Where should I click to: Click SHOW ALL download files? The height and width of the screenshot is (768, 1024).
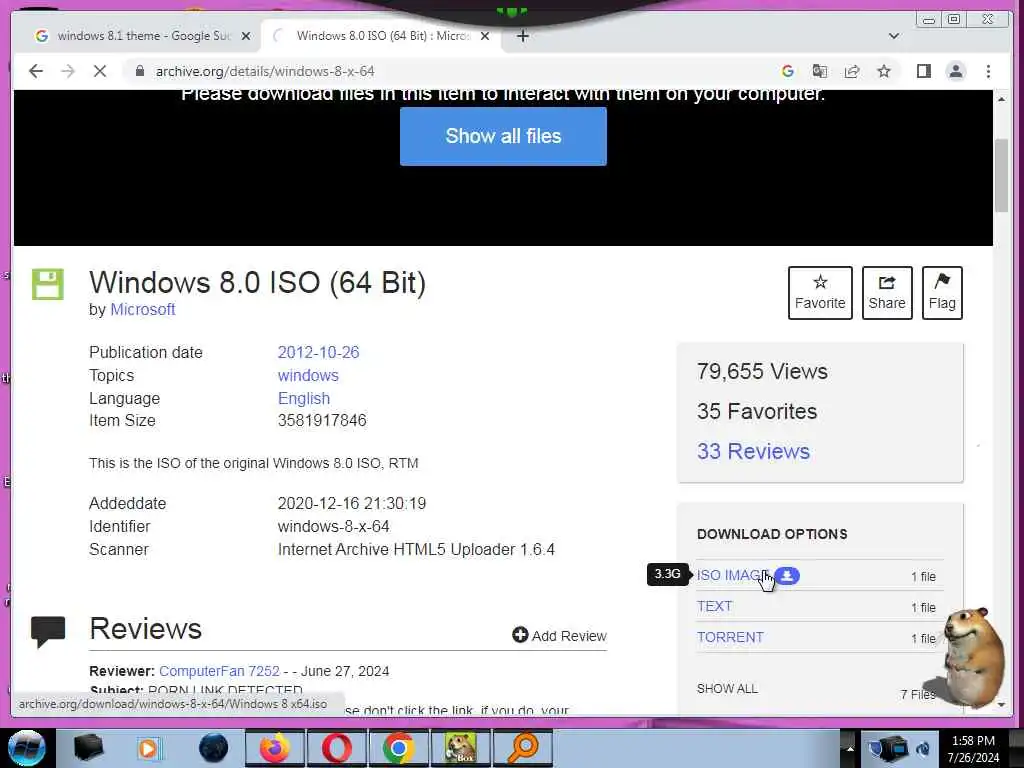point(727,688)
